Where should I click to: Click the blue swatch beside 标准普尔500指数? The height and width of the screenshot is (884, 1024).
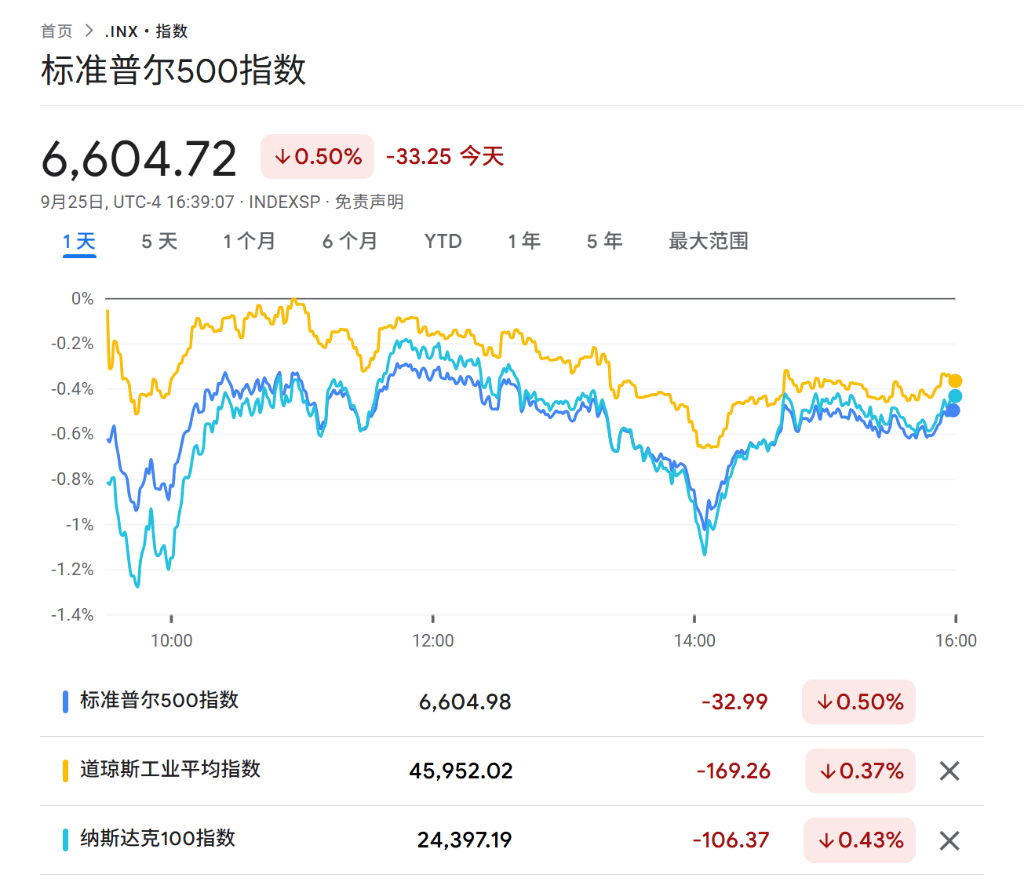tap(65, 702)
